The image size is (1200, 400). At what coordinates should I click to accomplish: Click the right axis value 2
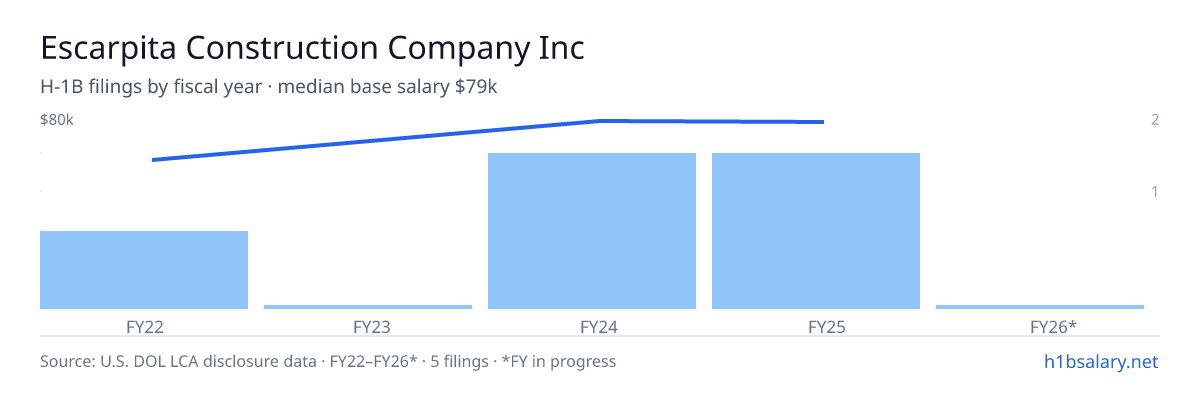(x=1155, y=120)
